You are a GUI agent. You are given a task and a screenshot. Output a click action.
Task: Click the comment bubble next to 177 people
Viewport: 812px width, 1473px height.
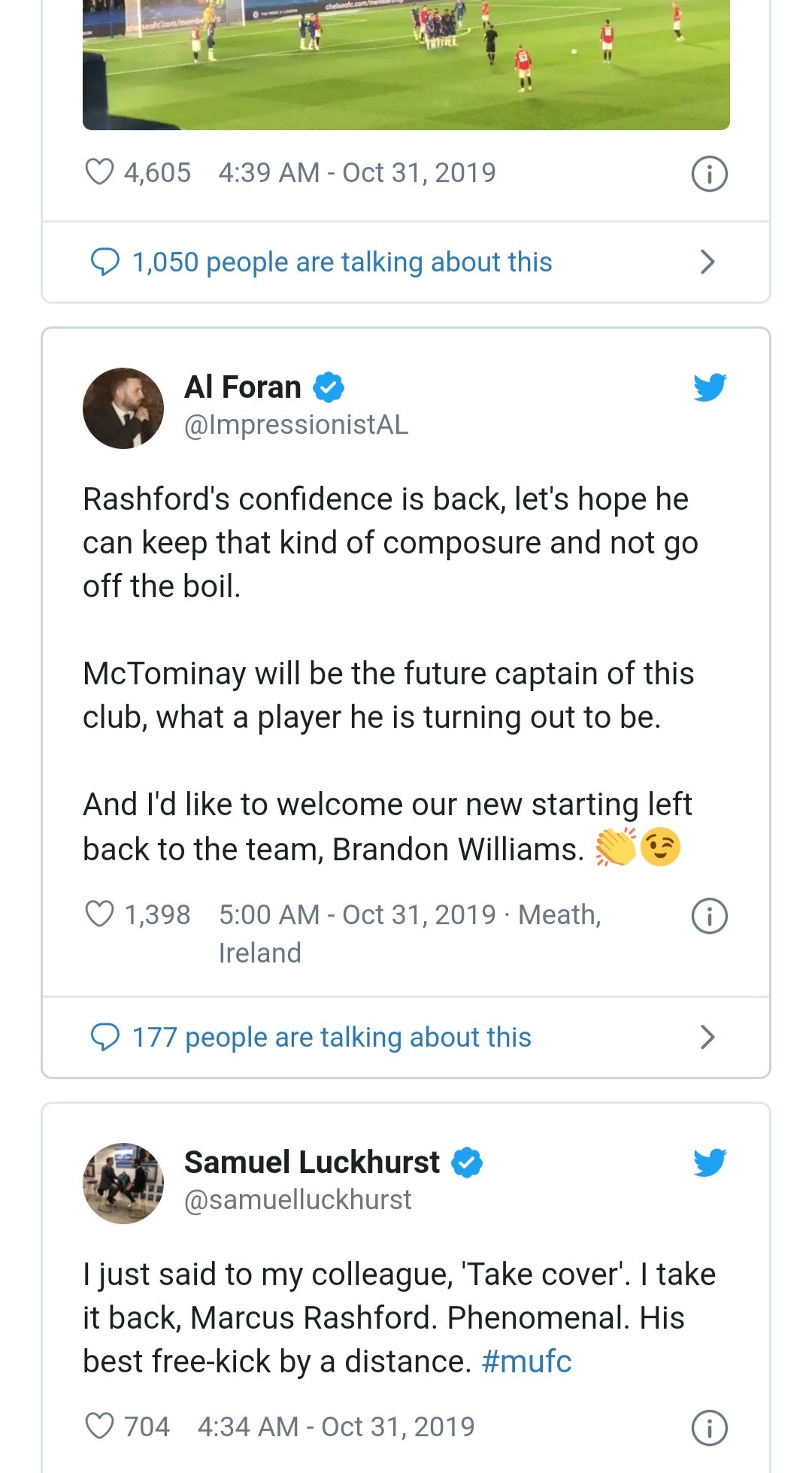coord(105,1036)
